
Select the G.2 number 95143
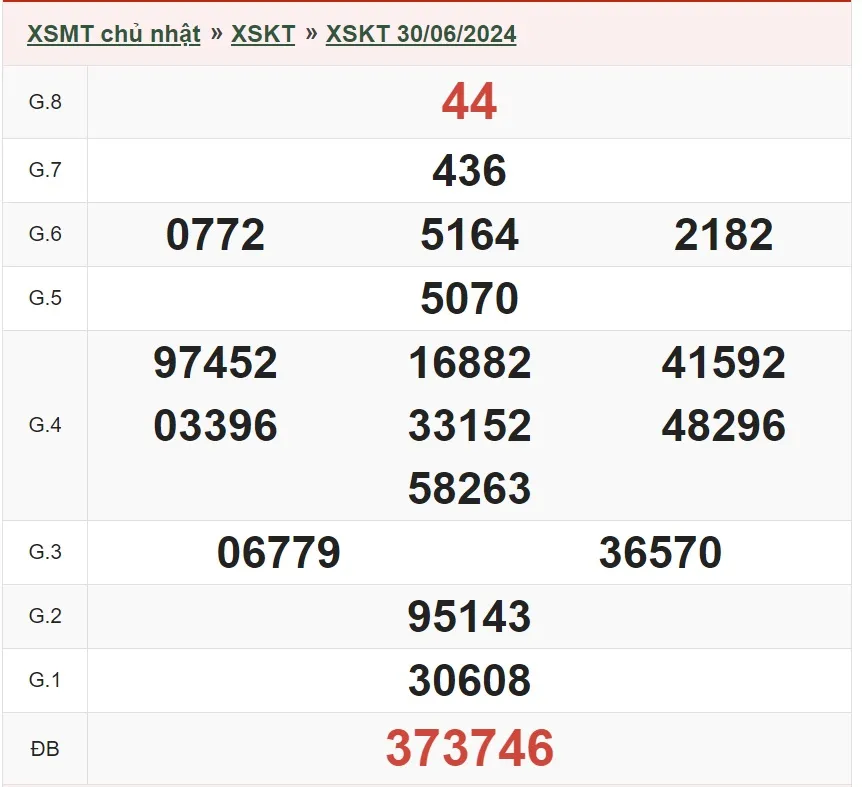[x=469, y=616]
